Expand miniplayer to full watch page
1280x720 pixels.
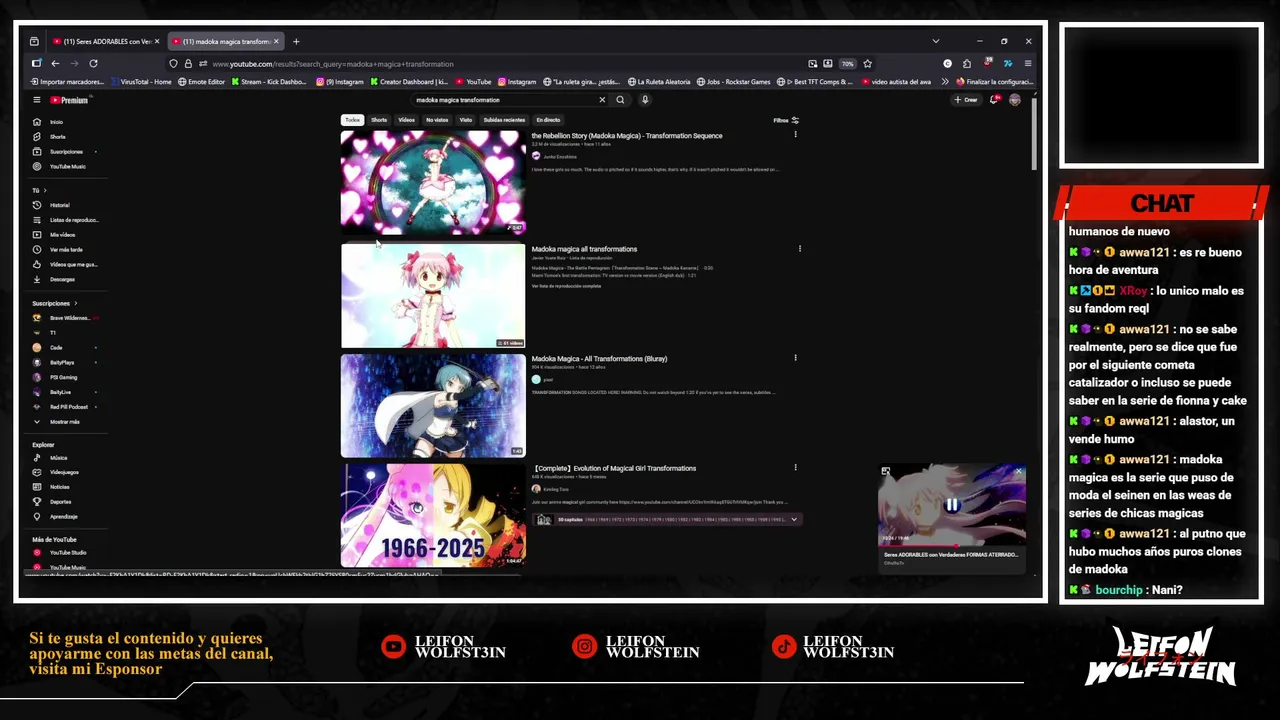coord(885,471)
